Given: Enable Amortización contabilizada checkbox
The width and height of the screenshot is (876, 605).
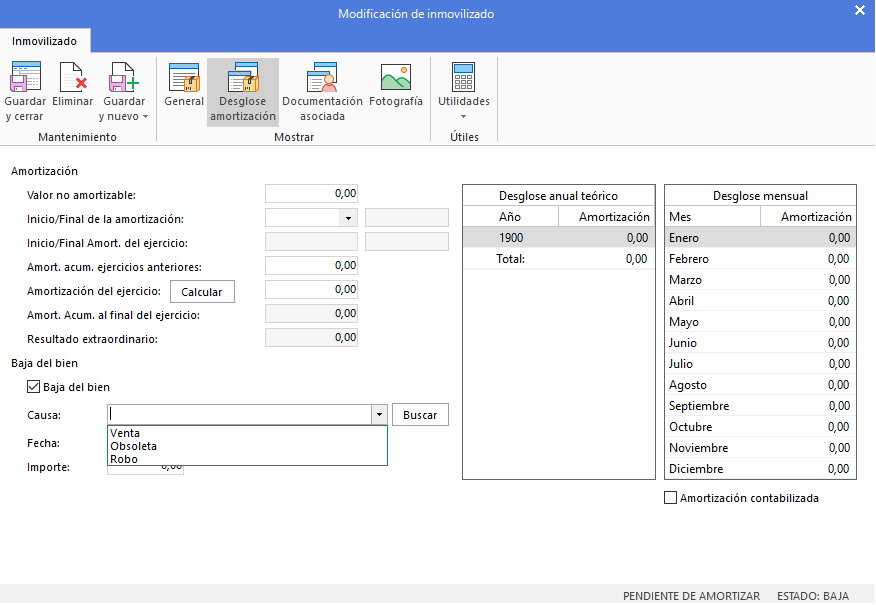Looking at the screenshot, I should pyautogui.click(x=670, y=497).
